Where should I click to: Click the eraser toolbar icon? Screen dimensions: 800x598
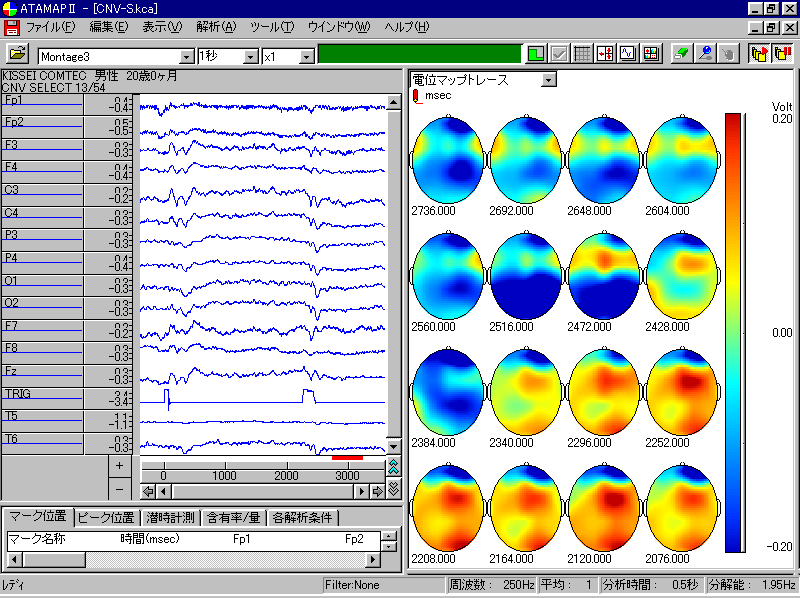[x=681, y=55]
